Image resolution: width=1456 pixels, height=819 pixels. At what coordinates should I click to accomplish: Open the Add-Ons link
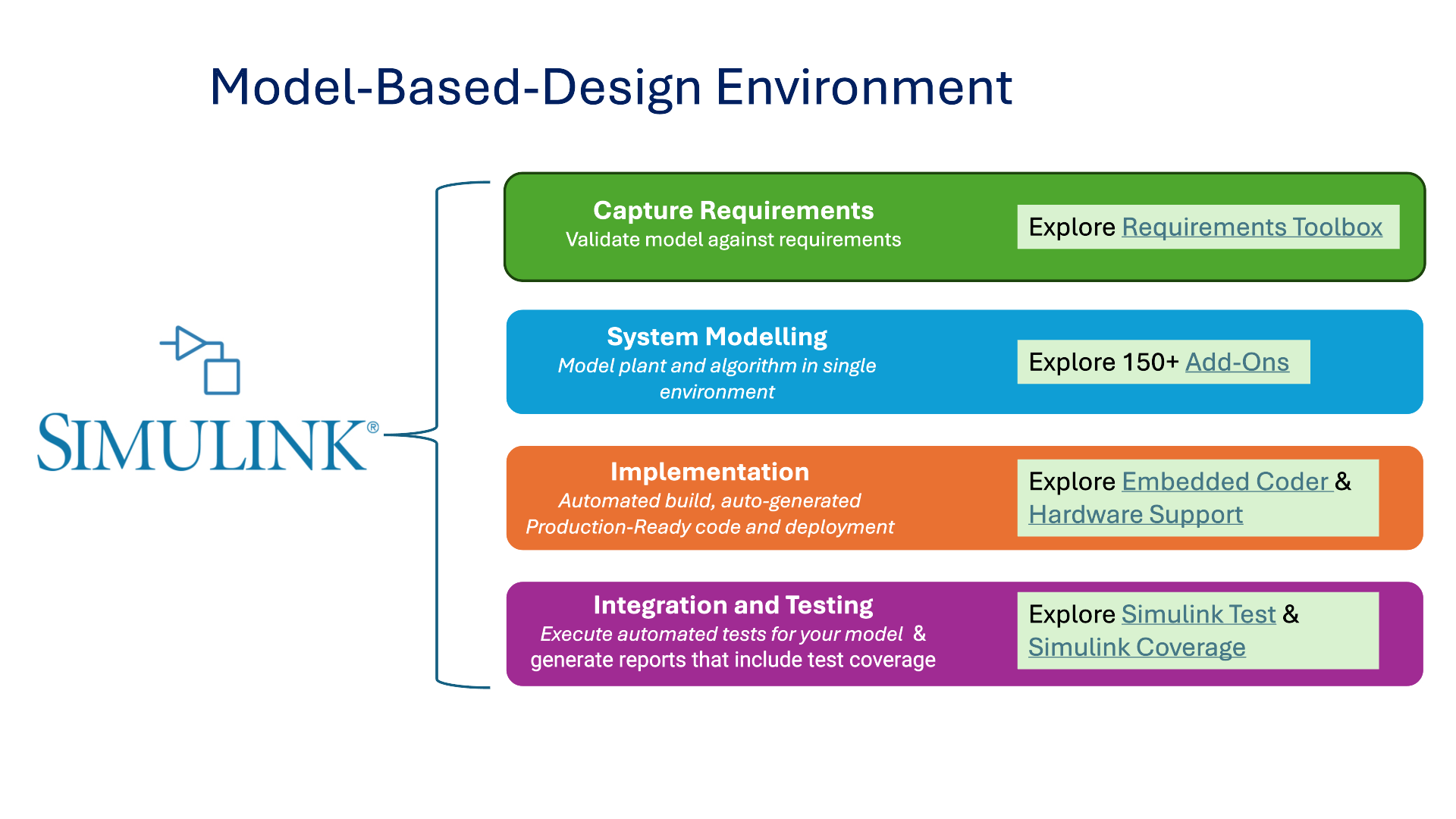coord(1237,362)
